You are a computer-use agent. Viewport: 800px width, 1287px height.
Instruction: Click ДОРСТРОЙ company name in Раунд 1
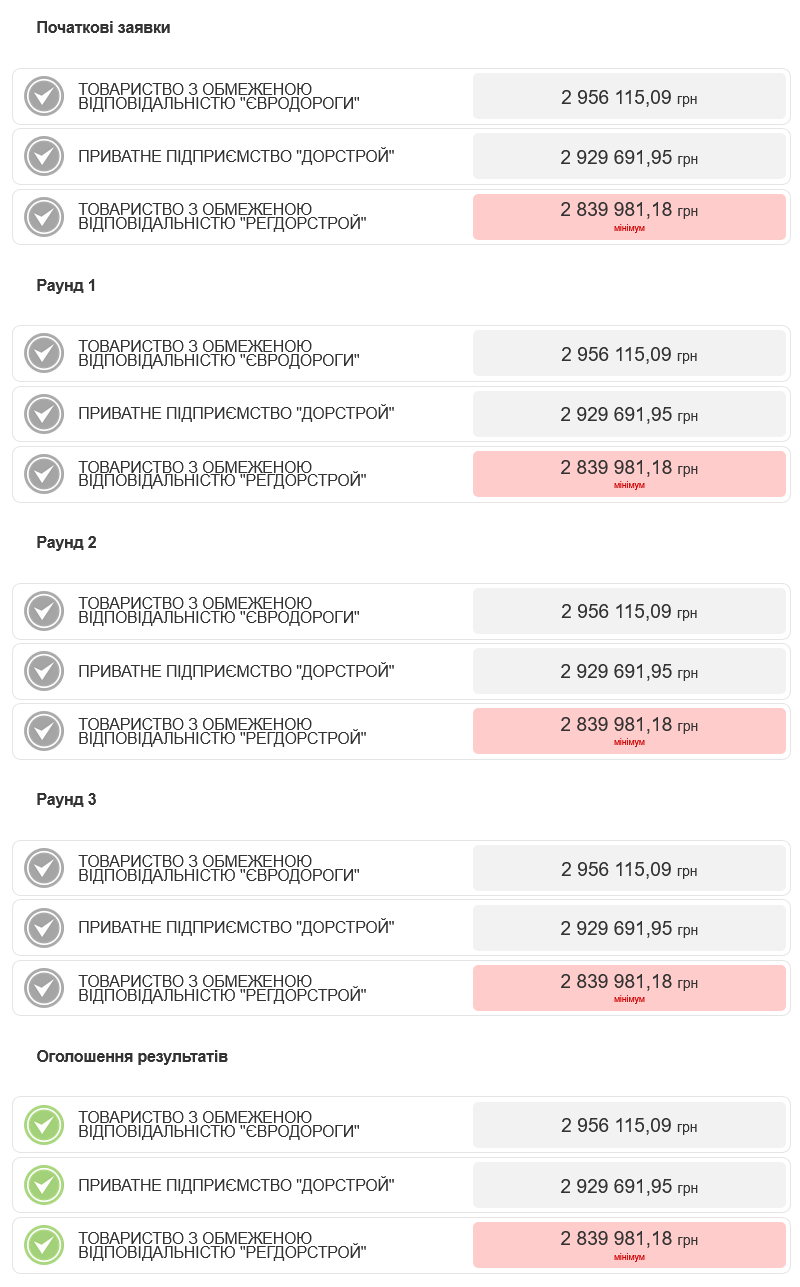pos(236,413)
